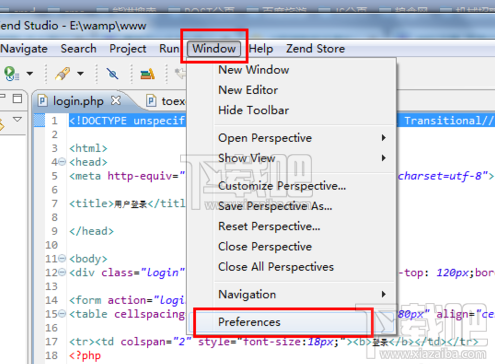Image resolution: width=495 pixels, height=364 pixels.
Task: Open the left panel view menu triangle
Action: [17, 119]
